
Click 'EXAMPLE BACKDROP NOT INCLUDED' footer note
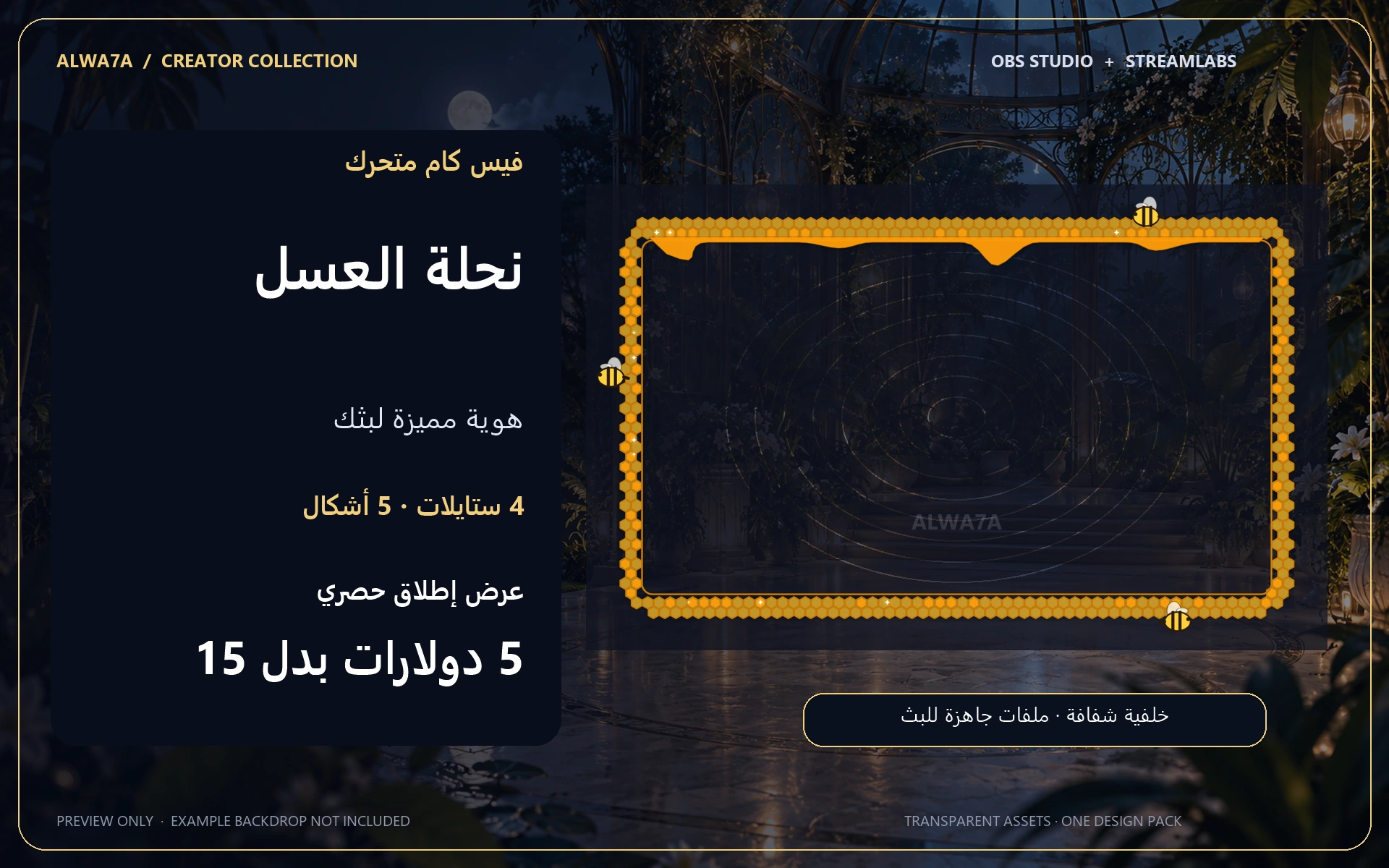point(290,821)
